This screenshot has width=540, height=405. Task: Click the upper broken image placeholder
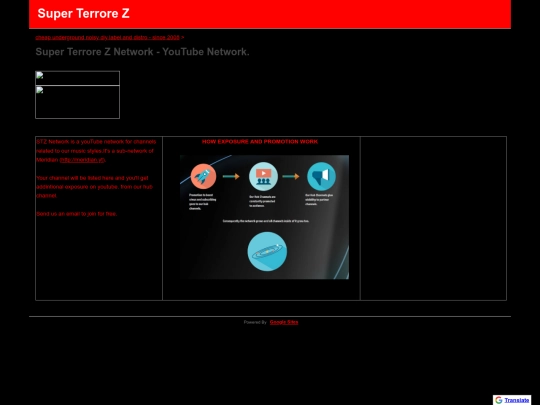[77, 78]
